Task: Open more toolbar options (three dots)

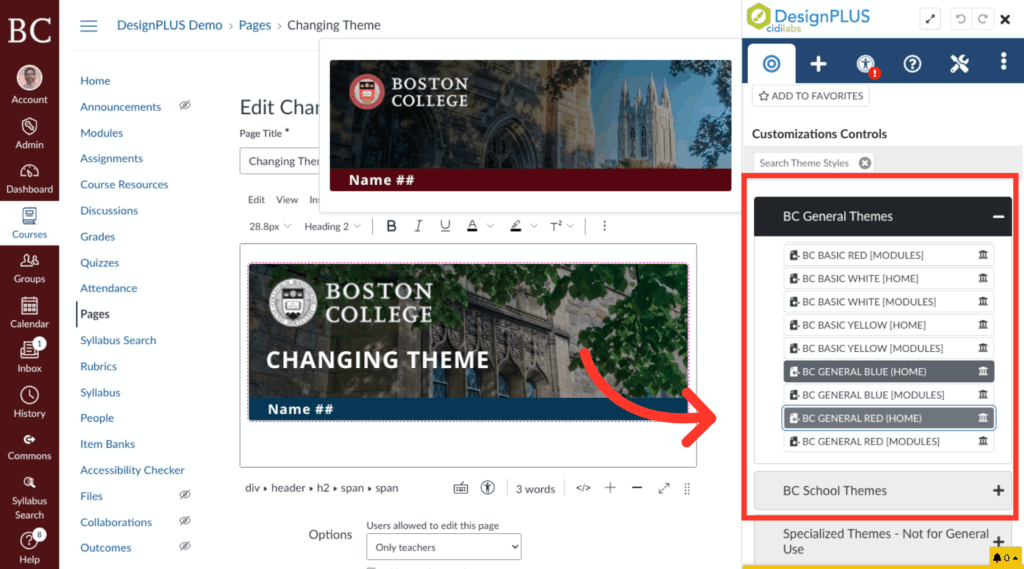Action: pyautogui.click(x=604, y=226)
